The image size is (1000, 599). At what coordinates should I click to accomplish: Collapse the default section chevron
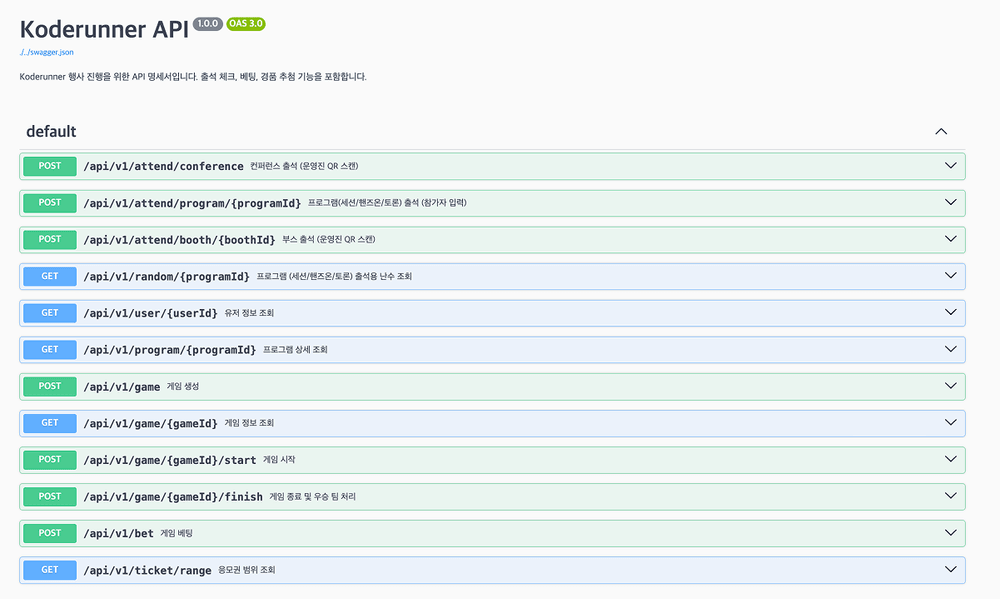pyautogui.click(x=940, y=131)
